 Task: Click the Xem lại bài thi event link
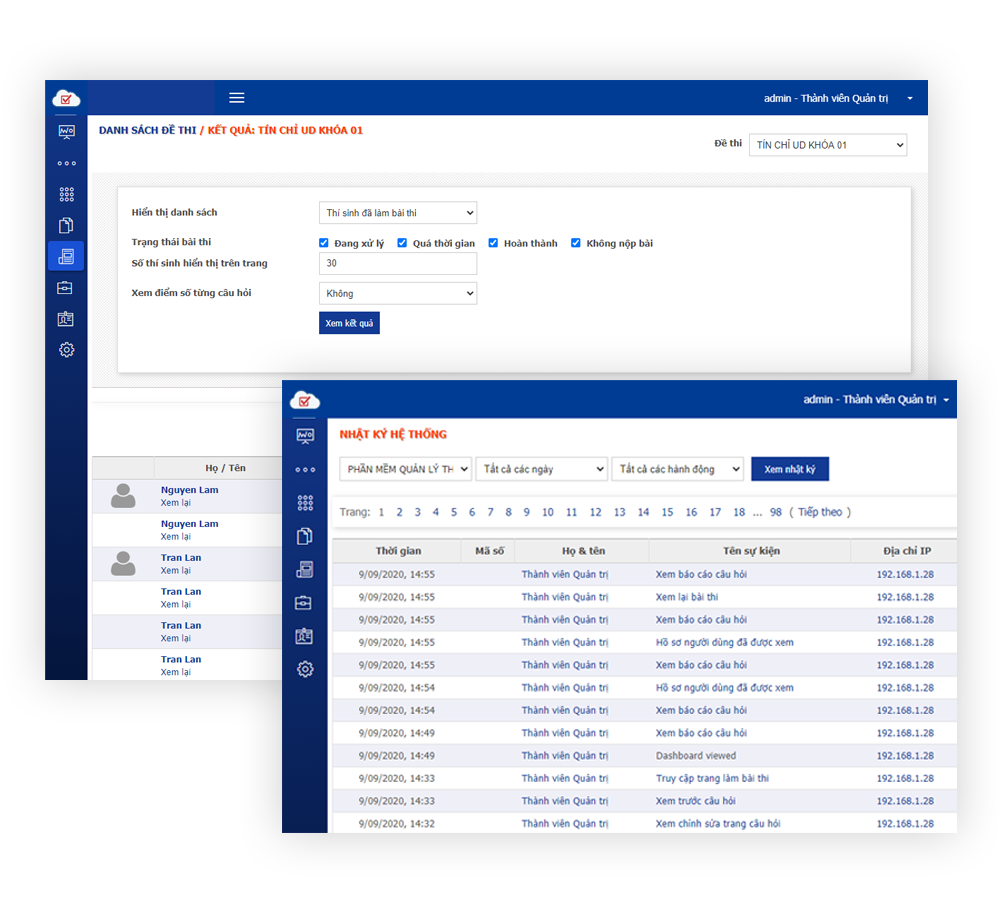tap(687, 597)
